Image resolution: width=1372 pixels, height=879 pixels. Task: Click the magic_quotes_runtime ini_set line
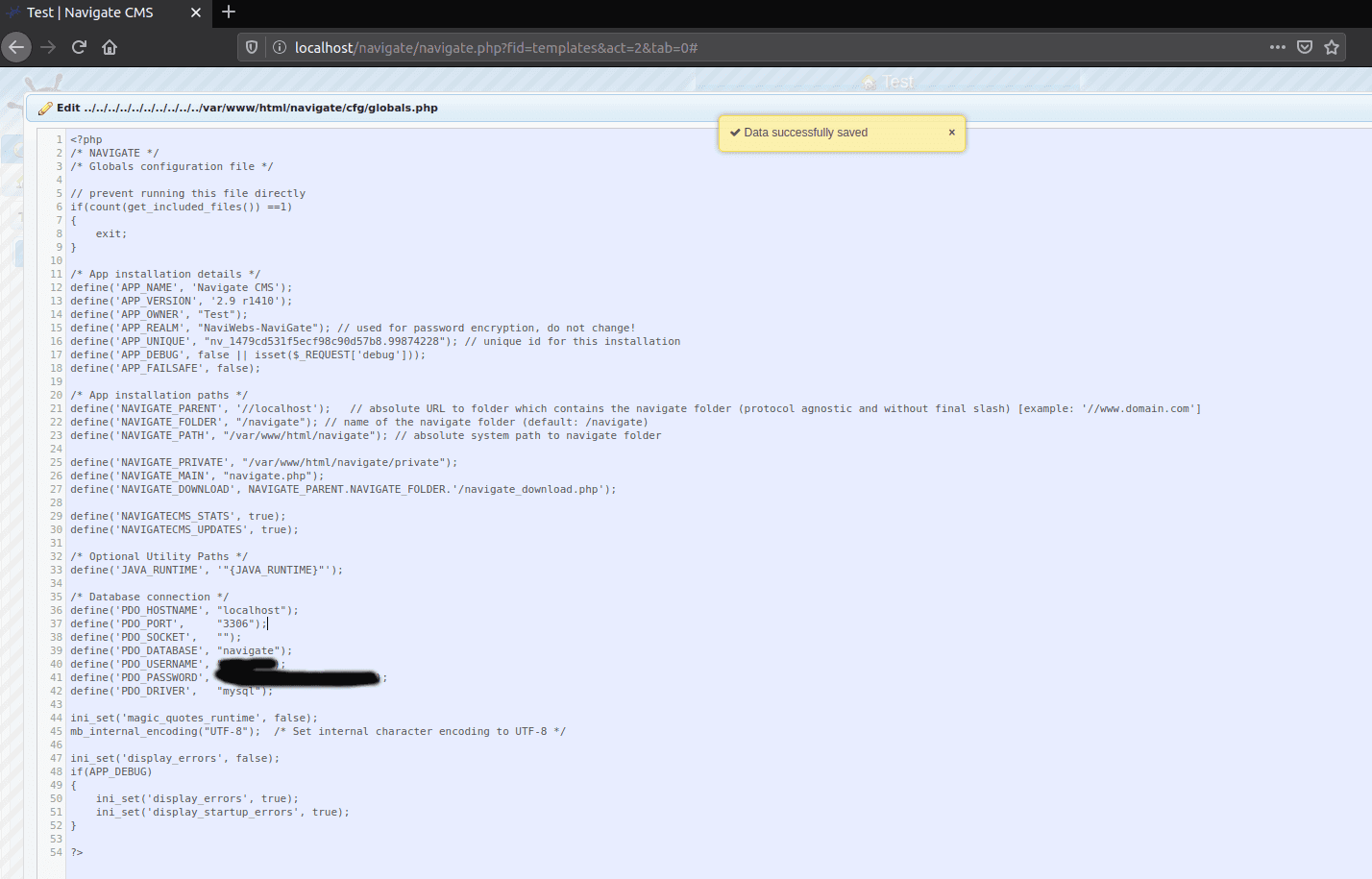(194, 718)
